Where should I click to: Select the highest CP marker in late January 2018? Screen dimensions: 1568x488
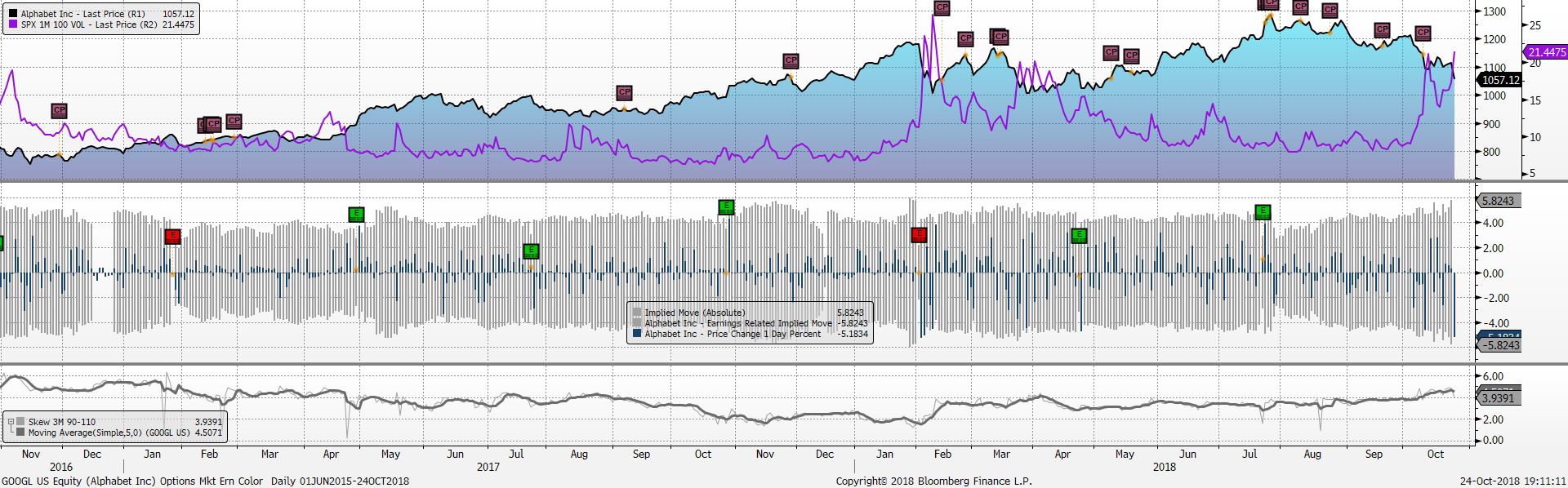[x=942, y=7]
